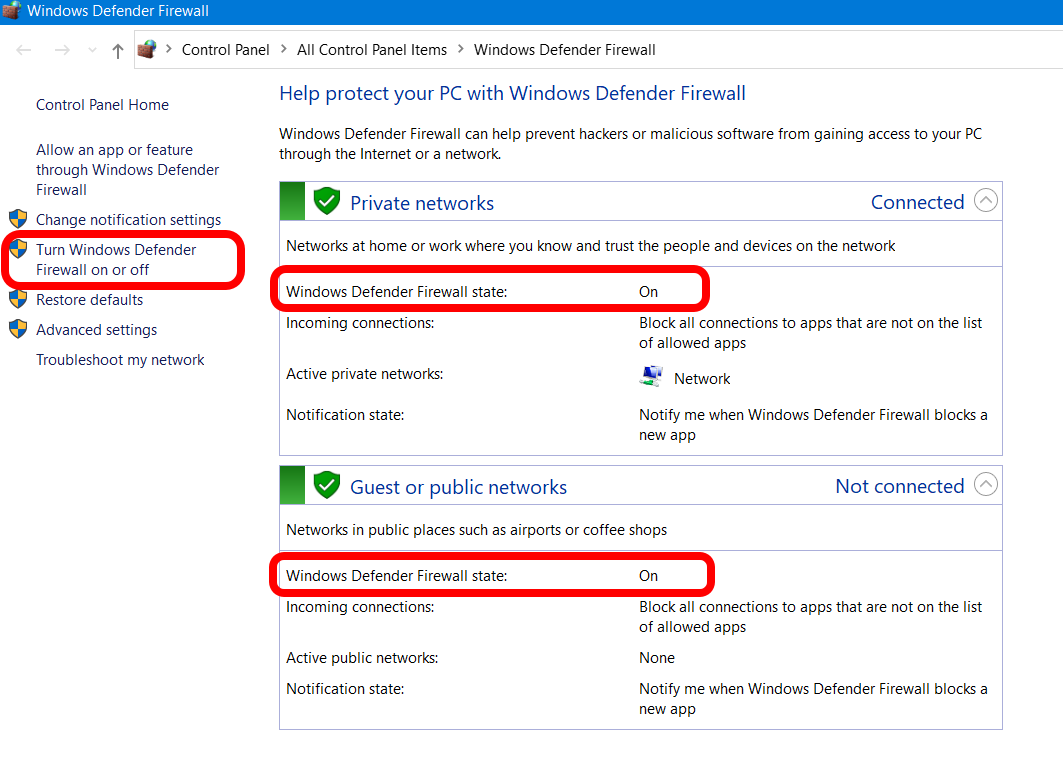Click the green shield beside Private networks
1063x768 pixels.
326,202
